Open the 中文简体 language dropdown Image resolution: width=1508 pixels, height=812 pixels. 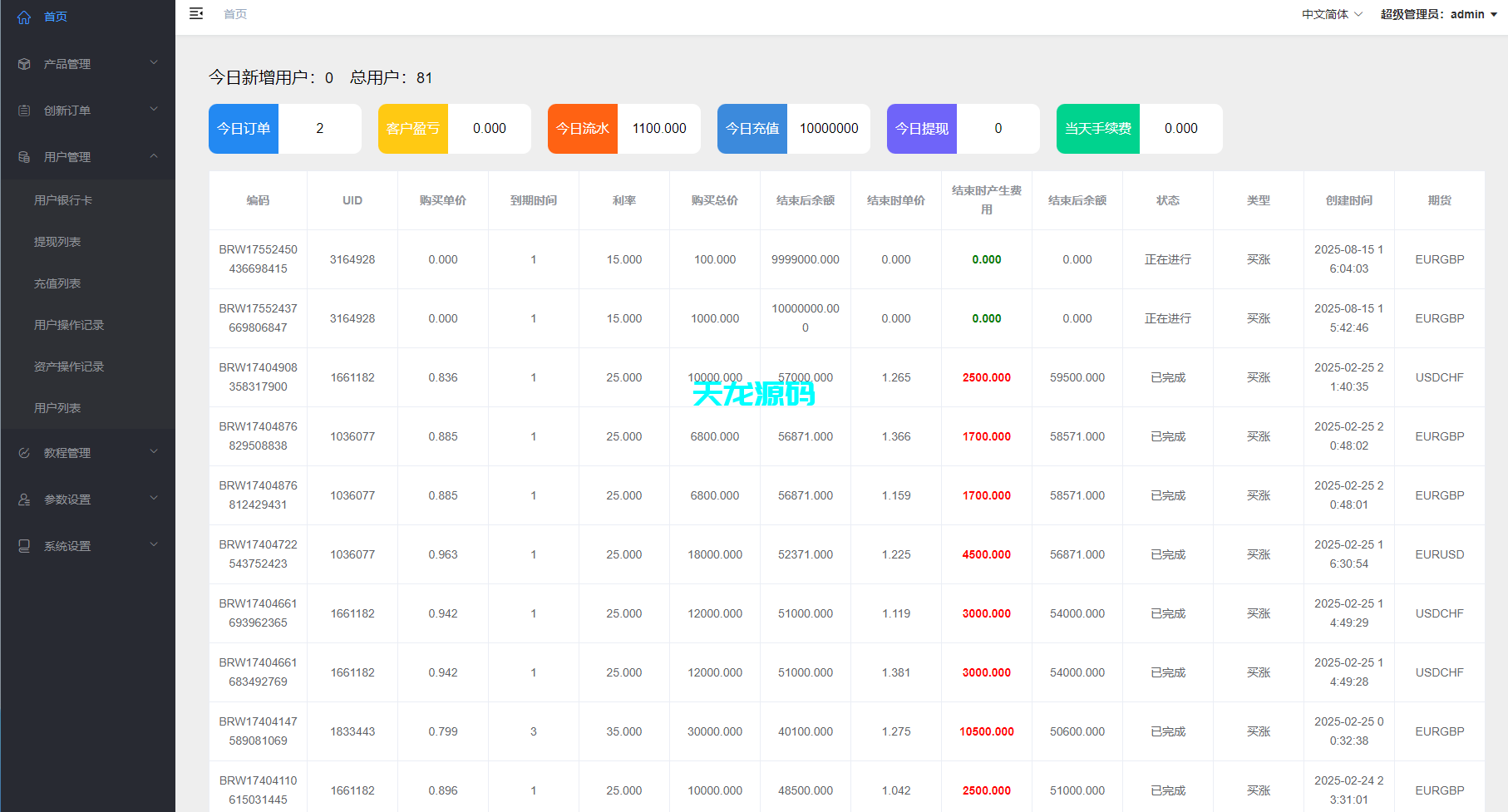(1332, 14)
